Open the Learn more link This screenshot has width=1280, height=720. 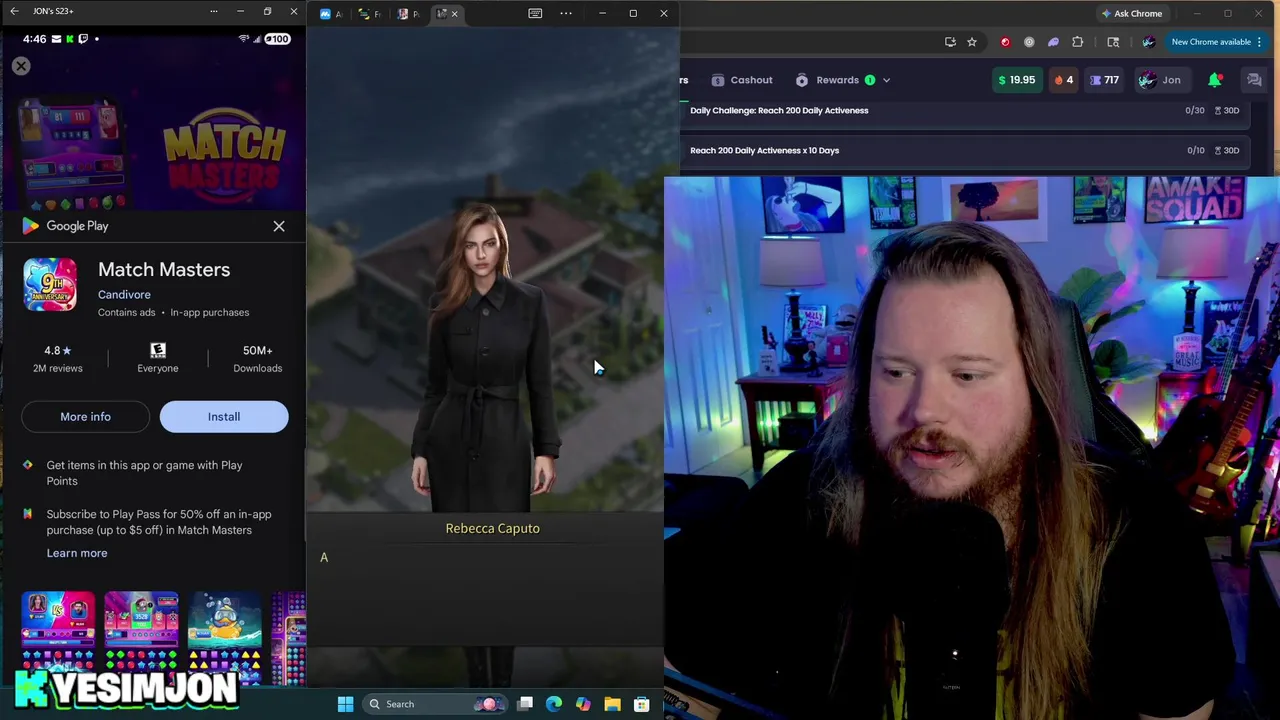pyautogui.click(x=77, y=553)
